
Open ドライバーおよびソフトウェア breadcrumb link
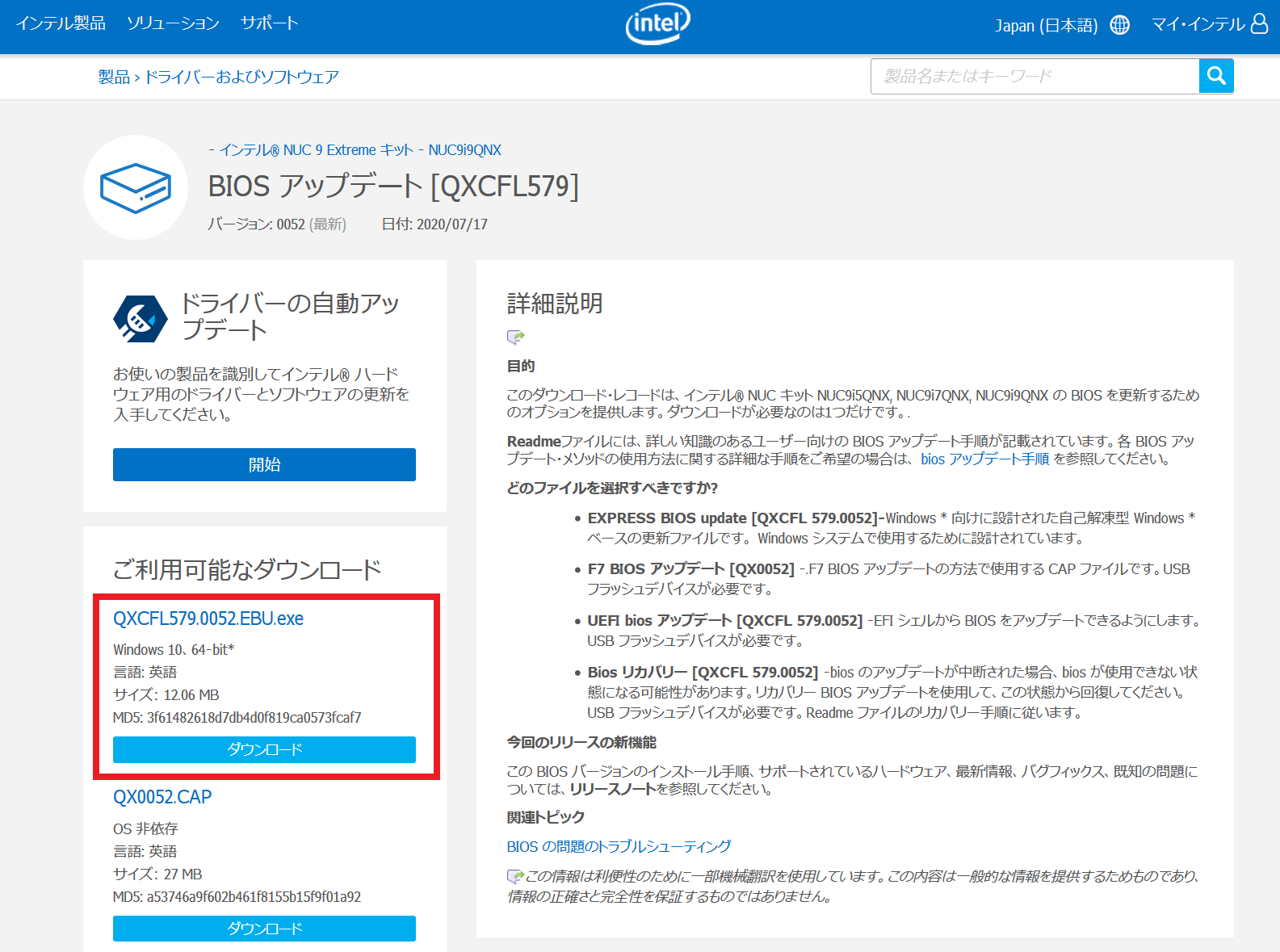click(x=241, y=77)
